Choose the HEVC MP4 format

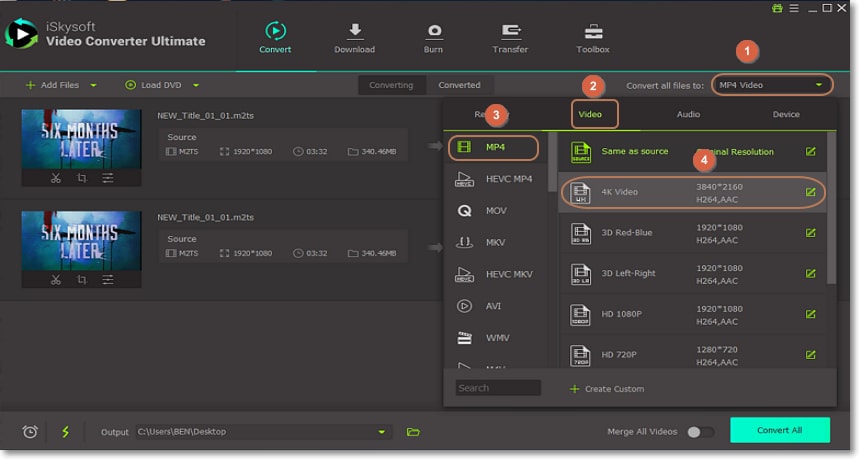click(495, 179)
